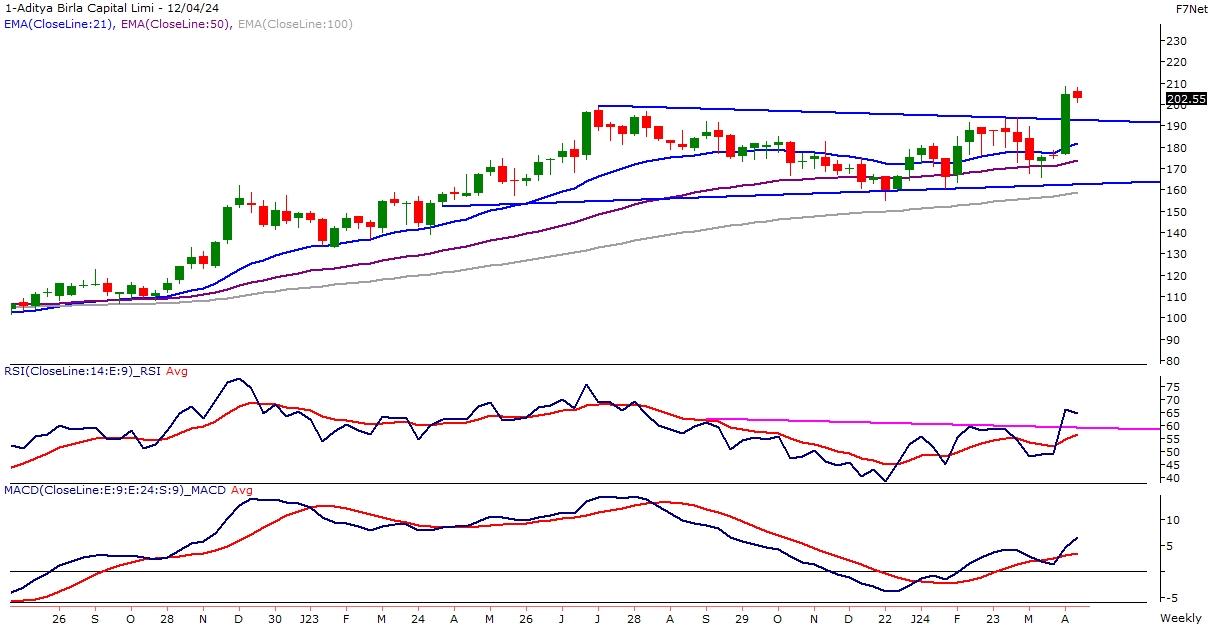The width and height of the screenshot is (1212, 627).
Task: Click the MACD axis value 10
Action: tap(1173, 520)
